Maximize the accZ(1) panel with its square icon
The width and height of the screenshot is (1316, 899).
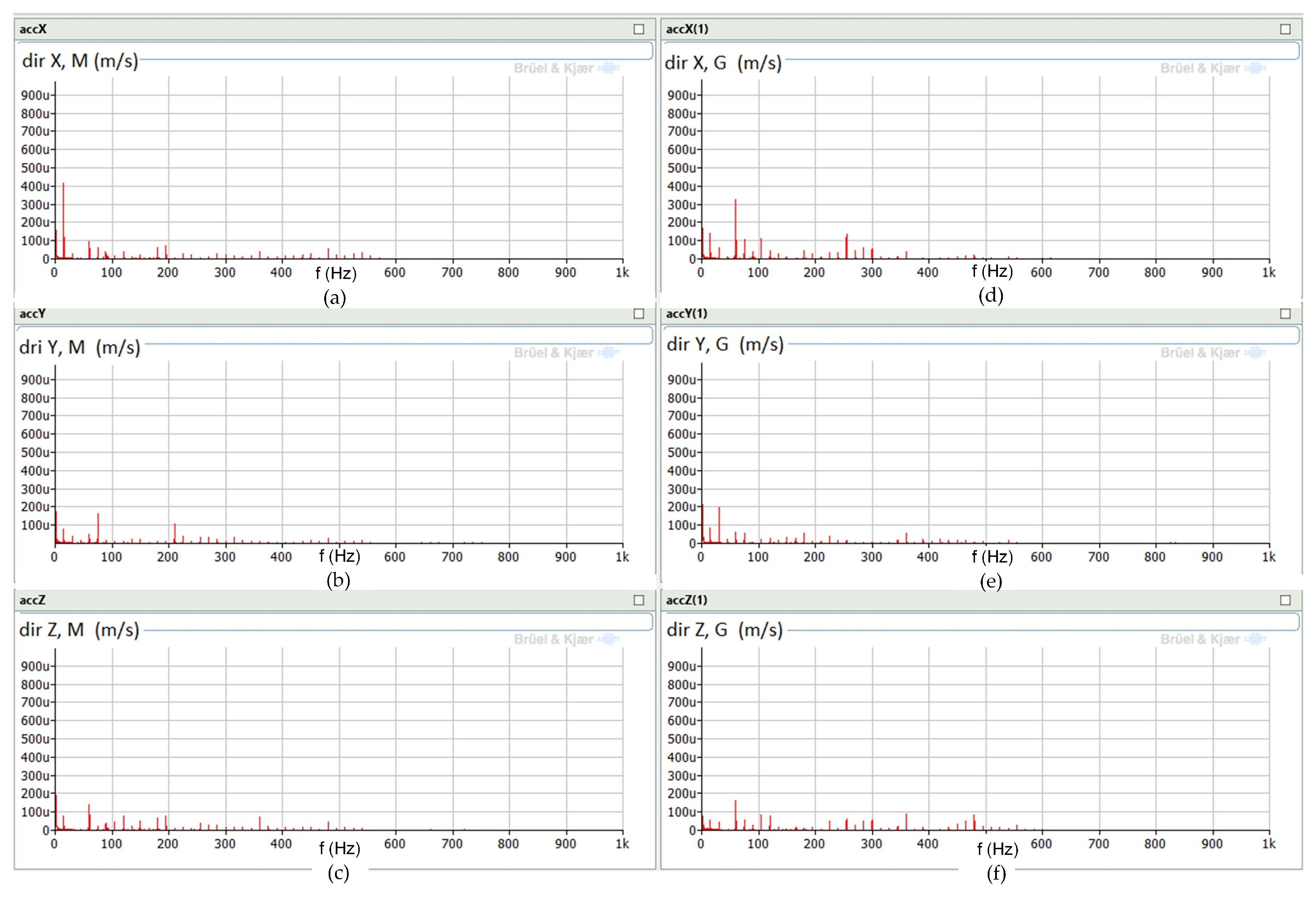(1285, 600)
